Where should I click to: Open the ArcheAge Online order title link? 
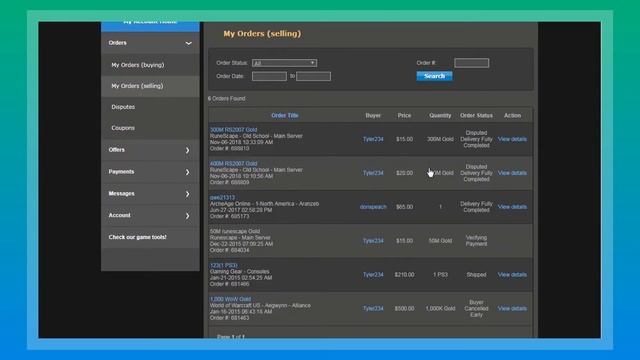[x=222, y=198]
